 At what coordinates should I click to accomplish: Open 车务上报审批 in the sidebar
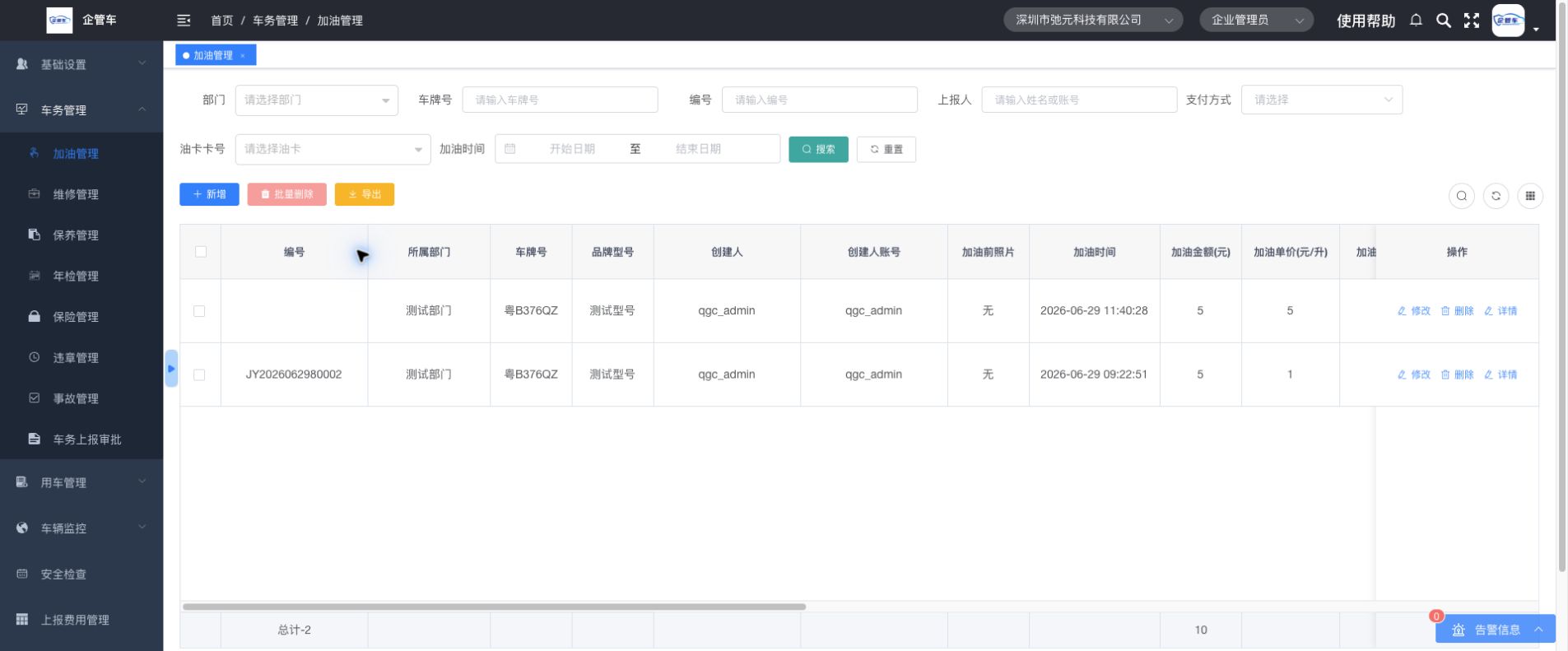point(81,439)
